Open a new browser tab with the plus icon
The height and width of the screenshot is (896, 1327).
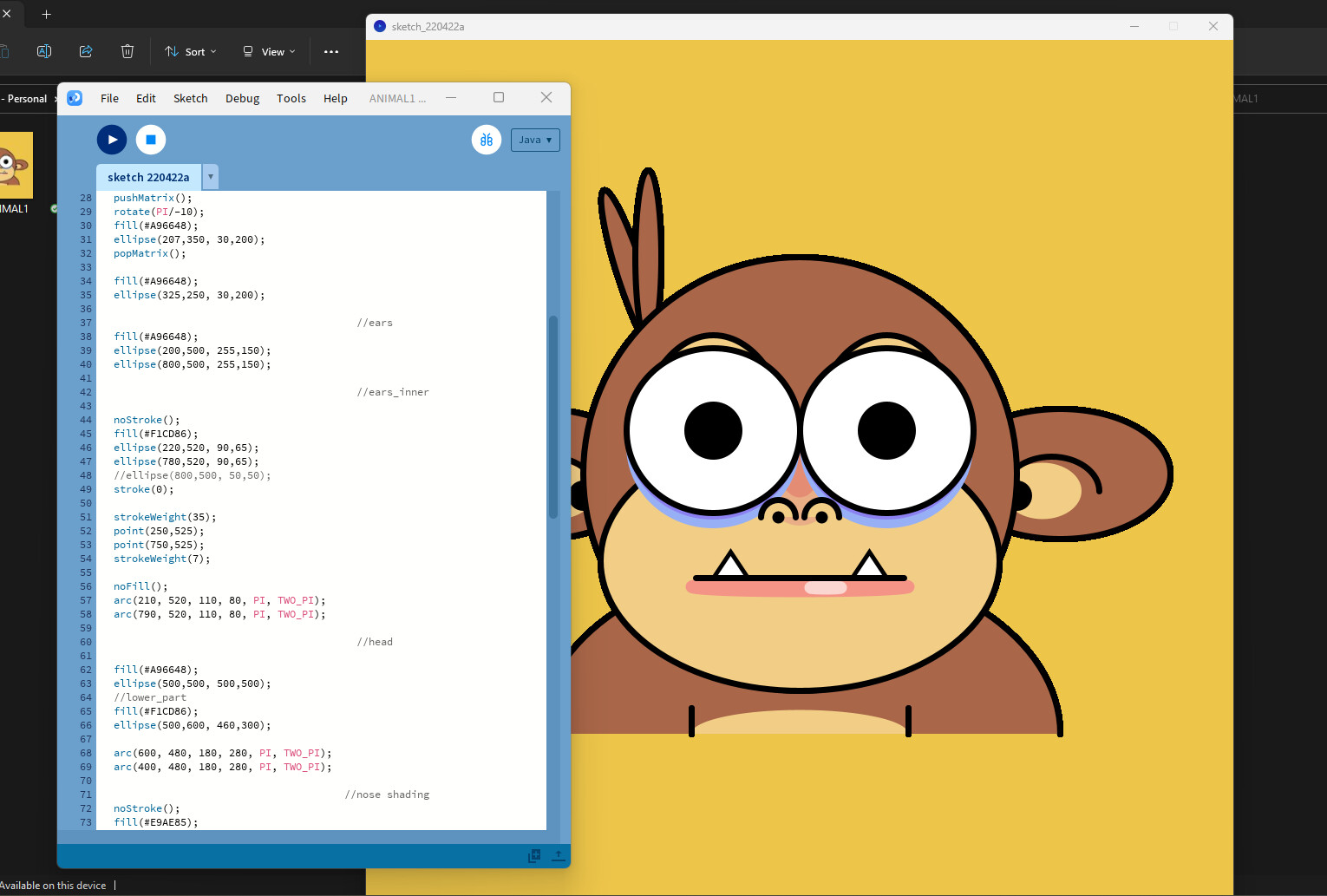click(47, 14)
